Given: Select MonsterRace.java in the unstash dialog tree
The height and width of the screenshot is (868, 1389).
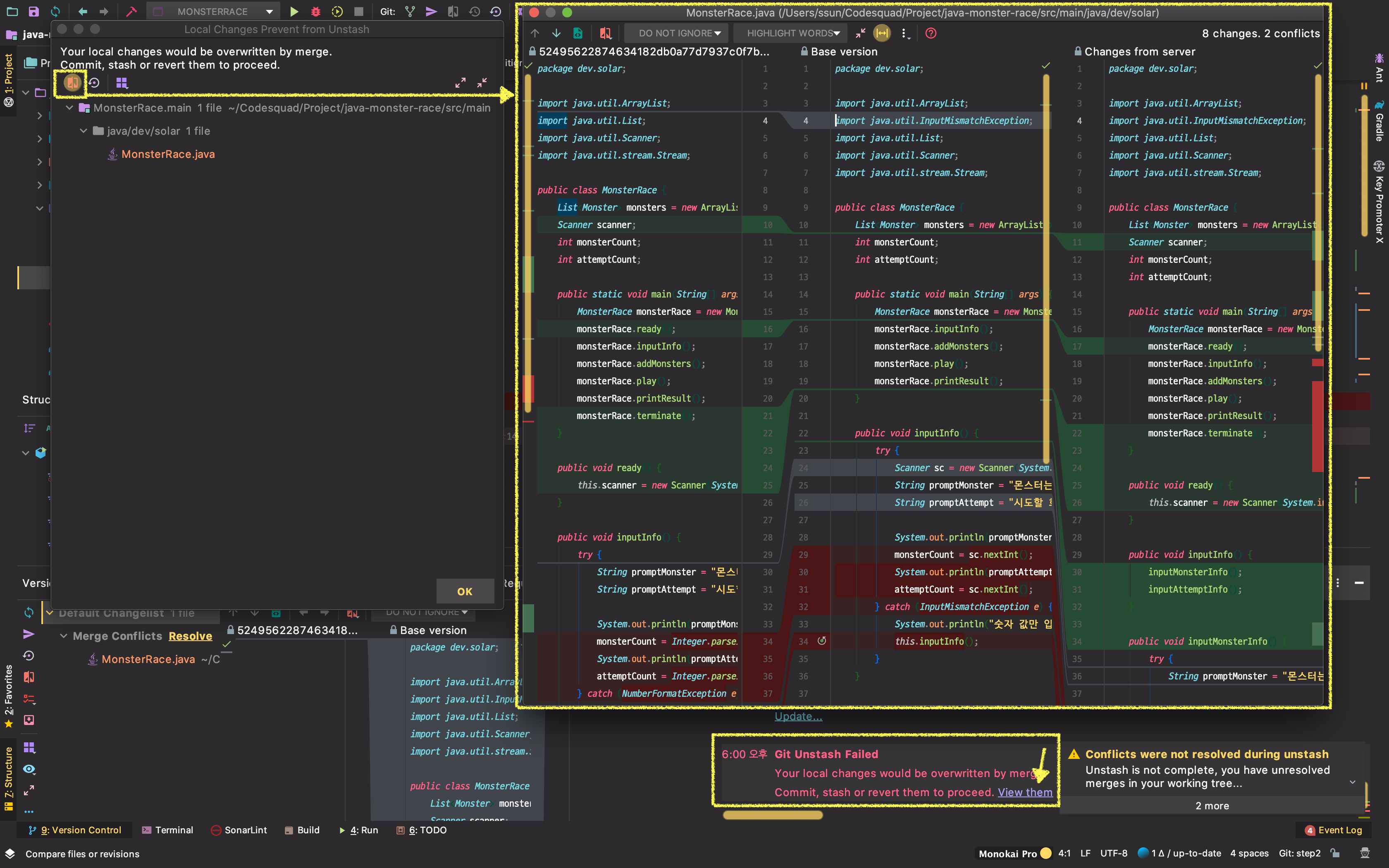Looking at the screenshot, I should pyautogui.click(x=167, y=154).
